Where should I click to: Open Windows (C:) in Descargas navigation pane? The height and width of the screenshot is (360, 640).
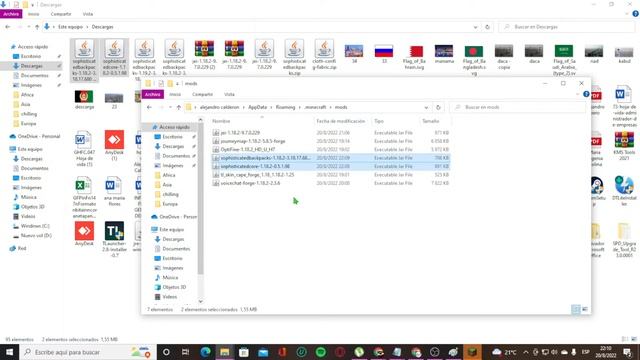click(35, 226)
